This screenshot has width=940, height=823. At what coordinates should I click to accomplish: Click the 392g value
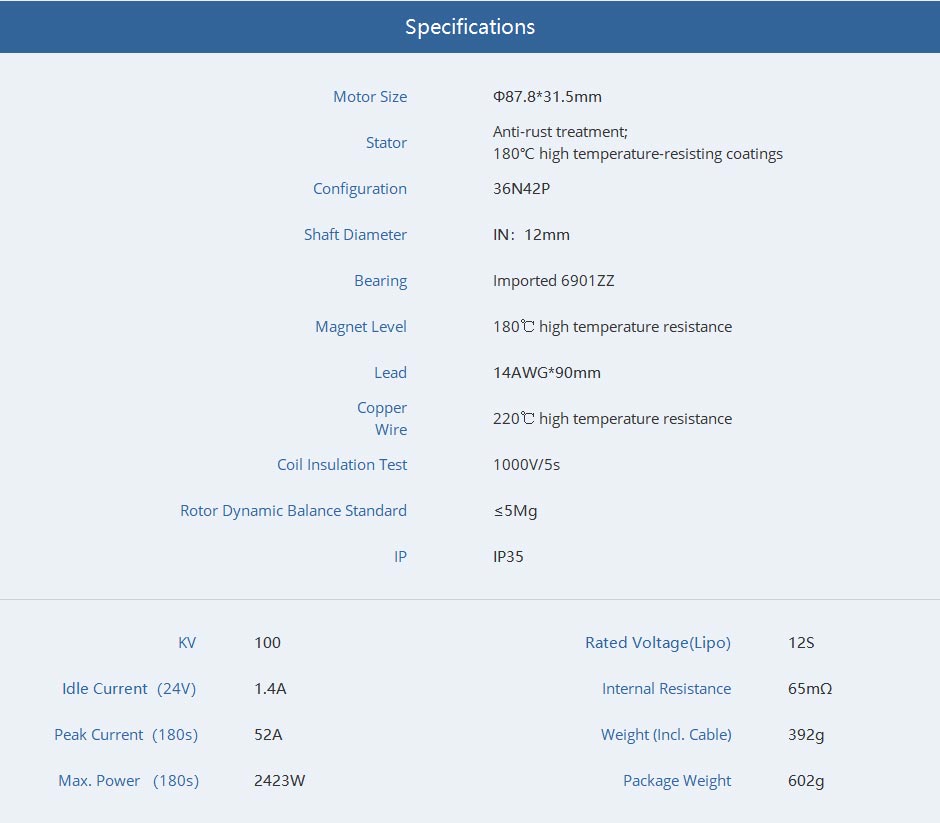tap(806, 735)
